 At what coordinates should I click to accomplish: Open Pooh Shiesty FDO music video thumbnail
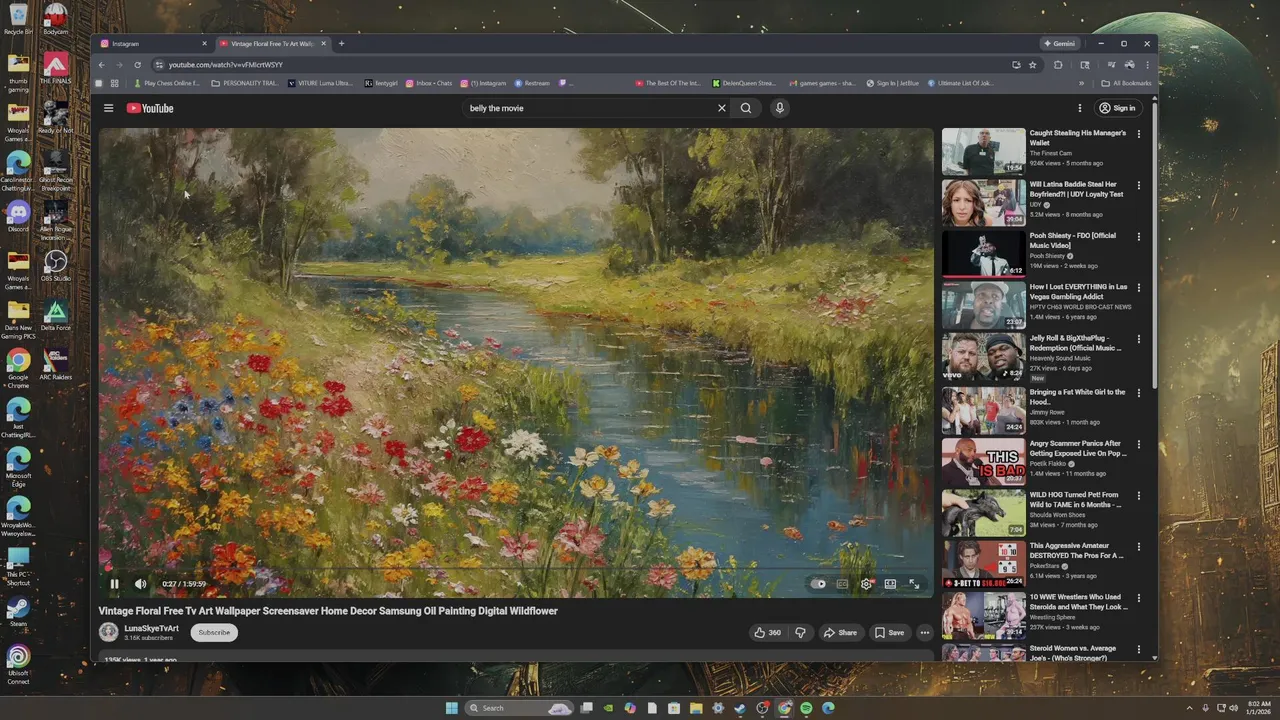983,253
